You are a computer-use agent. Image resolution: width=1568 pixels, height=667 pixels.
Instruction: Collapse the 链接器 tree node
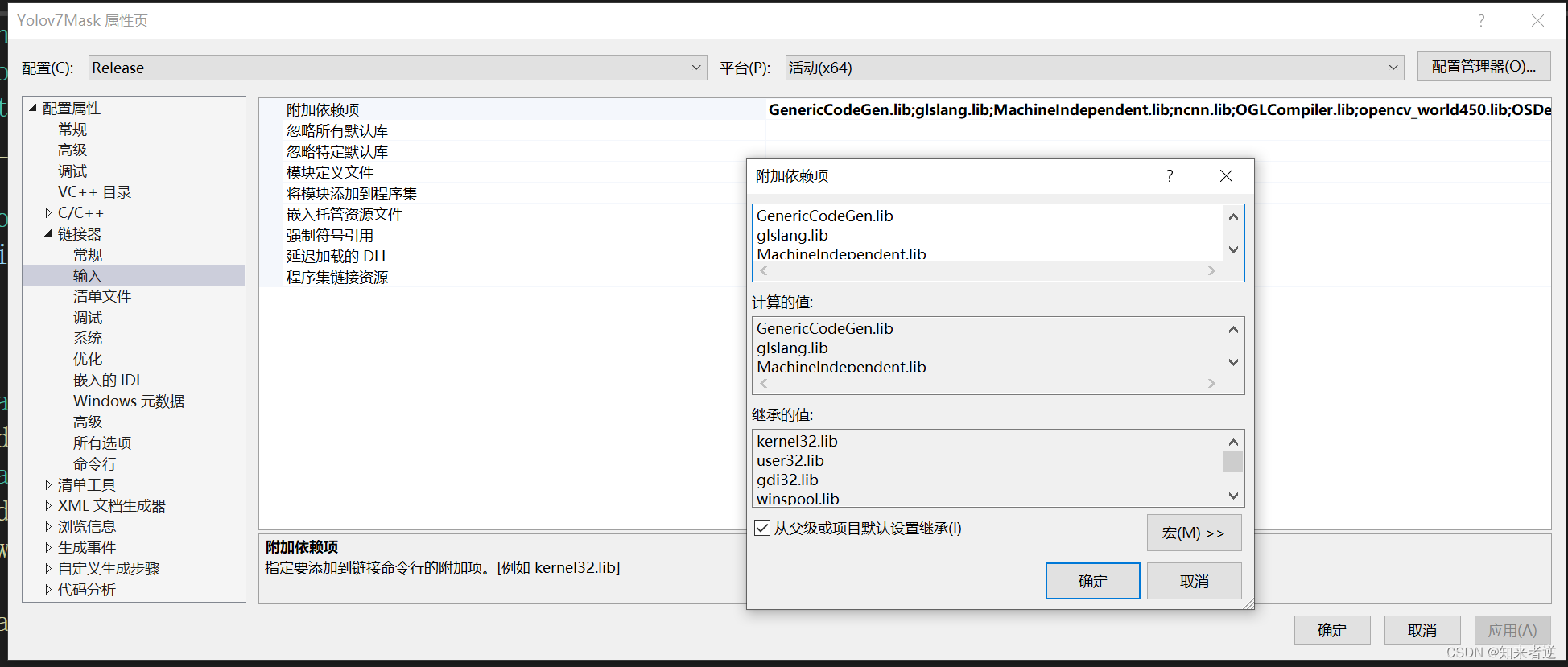coord(48,233)
